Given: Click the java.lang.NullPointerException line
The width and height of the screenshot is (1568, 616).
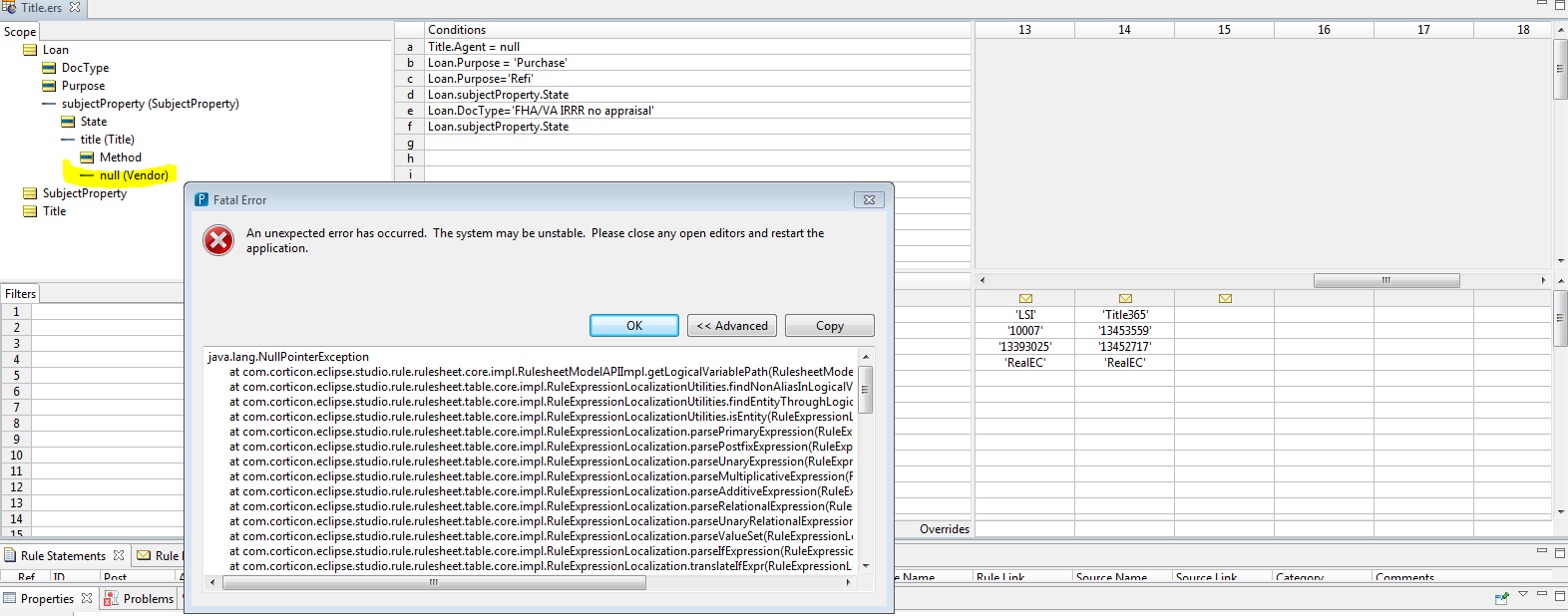Looking at the screenshot, I should [x=288, y=357].
